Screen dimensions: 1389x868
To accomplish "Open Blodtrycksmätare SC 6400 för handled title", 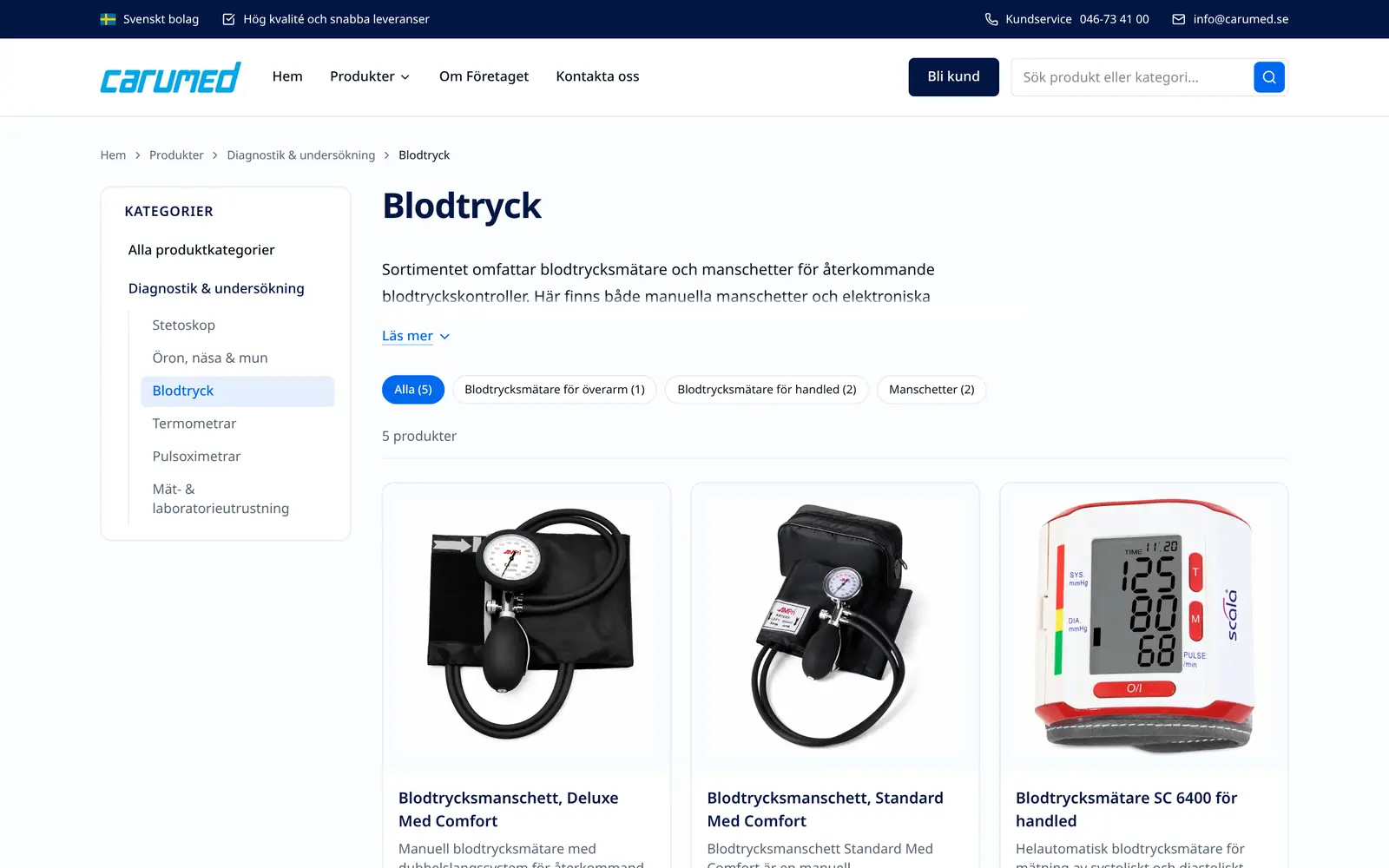I will [1126, 809].
